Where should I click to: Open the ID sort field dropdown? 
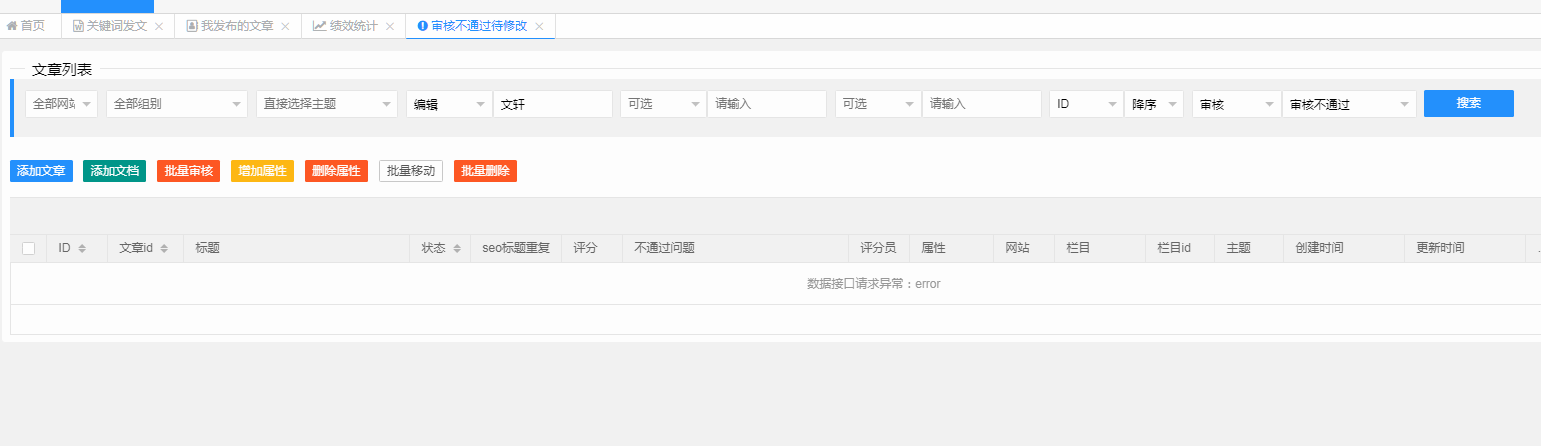pyautogui.click(x=1086, y=104)
